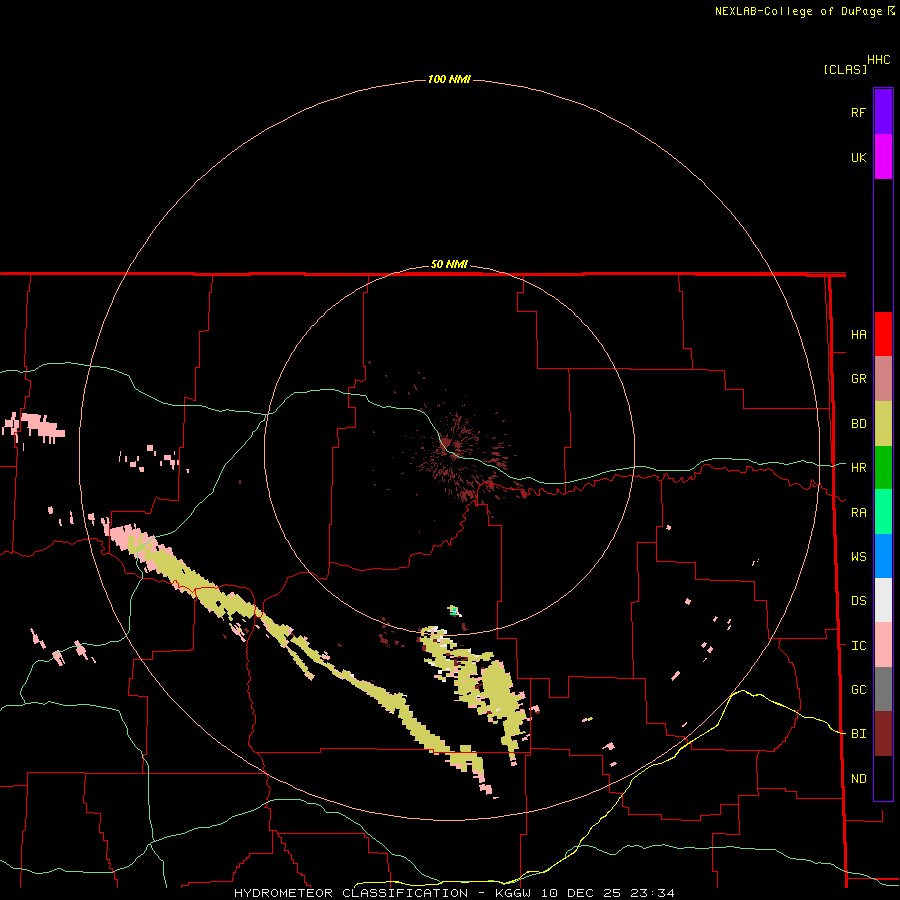Click the RA legend label
The width and height of the screenshot is (900, 900).
pyautogui.click(x=858, y=513)
